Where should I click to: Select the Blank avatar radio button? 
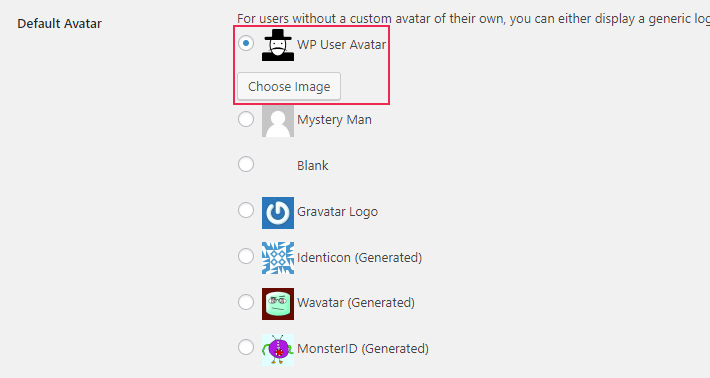click(246, 164)
